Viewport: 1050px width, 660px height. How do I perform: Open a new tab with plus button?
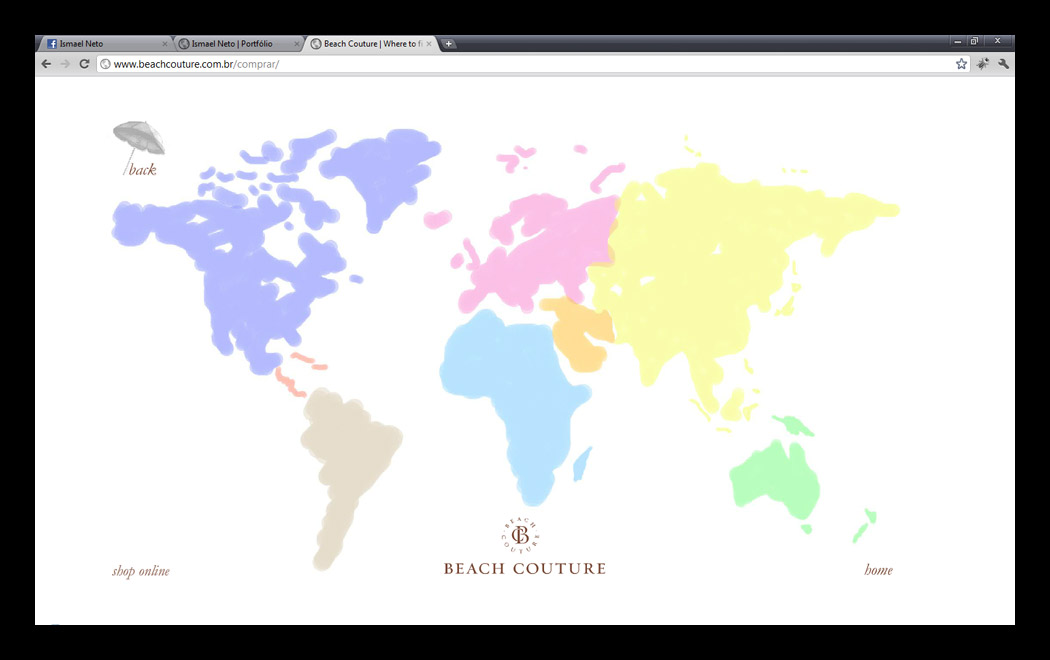[x=449, y=44]
